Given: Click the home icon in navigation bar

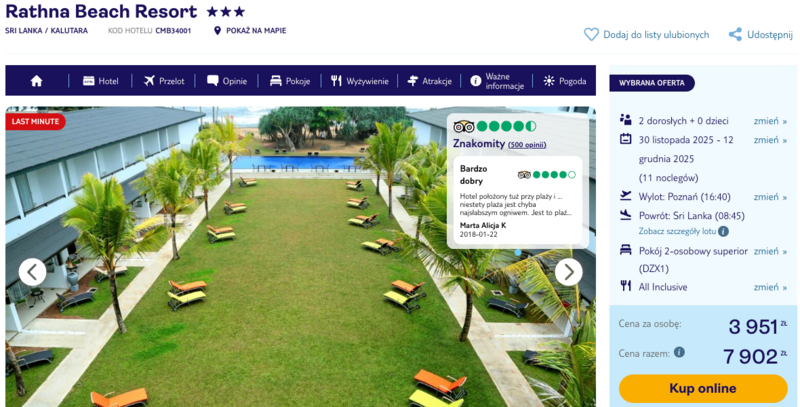Looking at the screenshot, I should pyautogui.click(x=36, y=81).
